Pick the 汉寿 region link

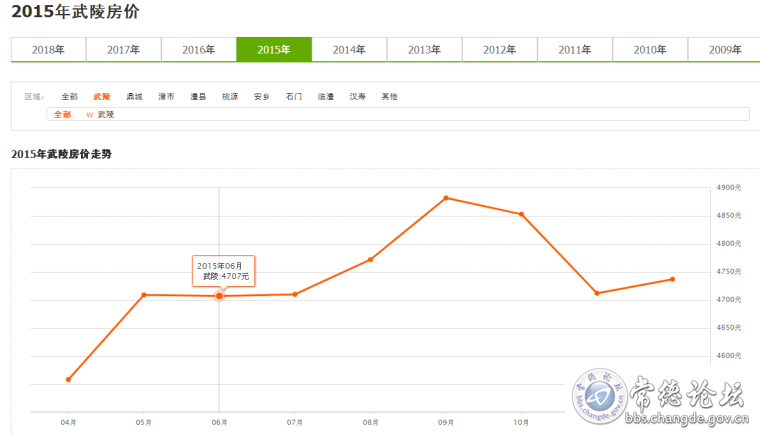[x=357, y=97]
